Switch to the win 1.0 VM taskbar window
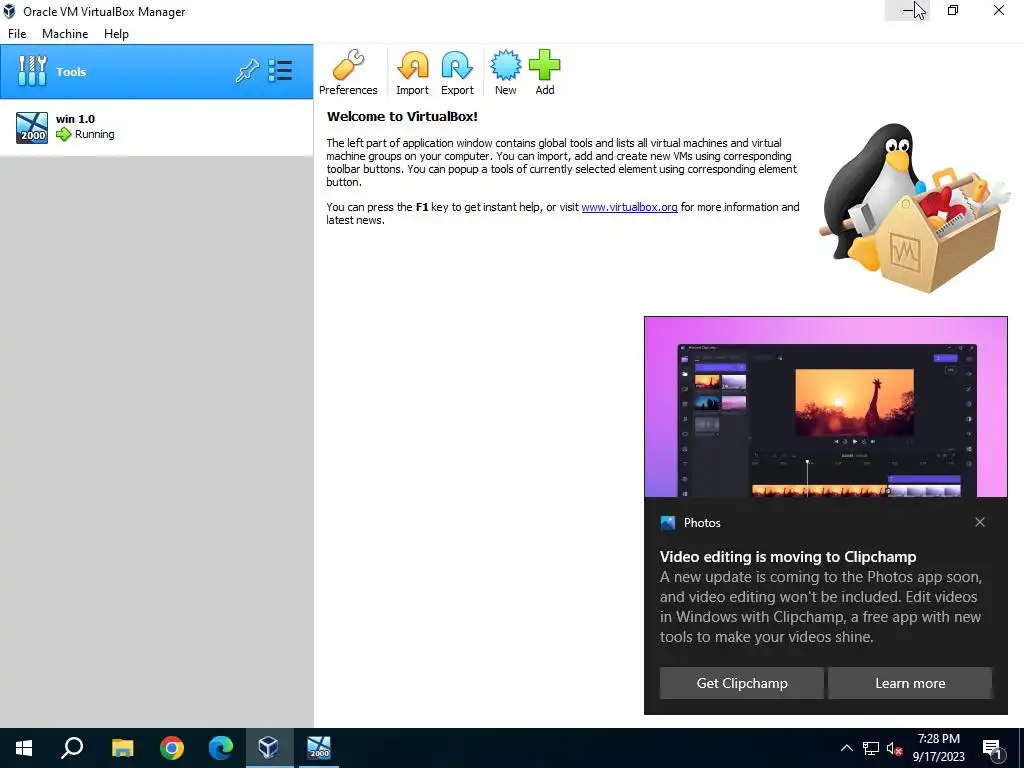The height and width of the screenshot is (768, 1024). tap(319, 748)
